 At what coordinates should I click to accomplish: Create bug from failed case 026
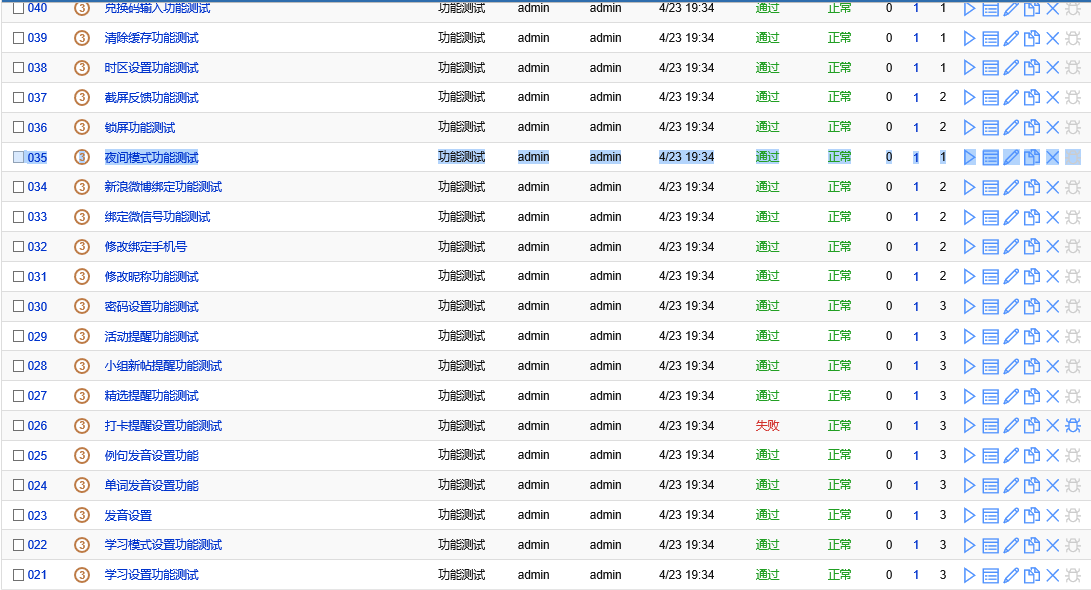[1073, 426]
